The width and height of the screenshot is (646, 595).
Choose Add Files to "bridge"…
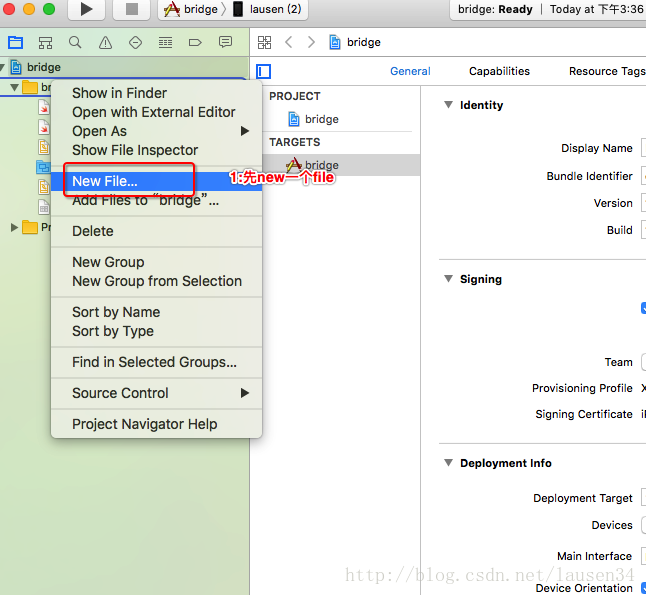[x=157, y=201]
